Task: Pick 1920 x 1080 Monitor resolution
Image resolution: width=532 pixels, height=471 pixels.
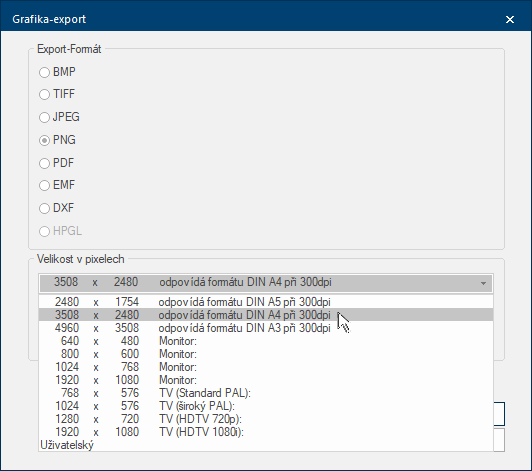Action: pyautogui.click(x=266, y=380)
